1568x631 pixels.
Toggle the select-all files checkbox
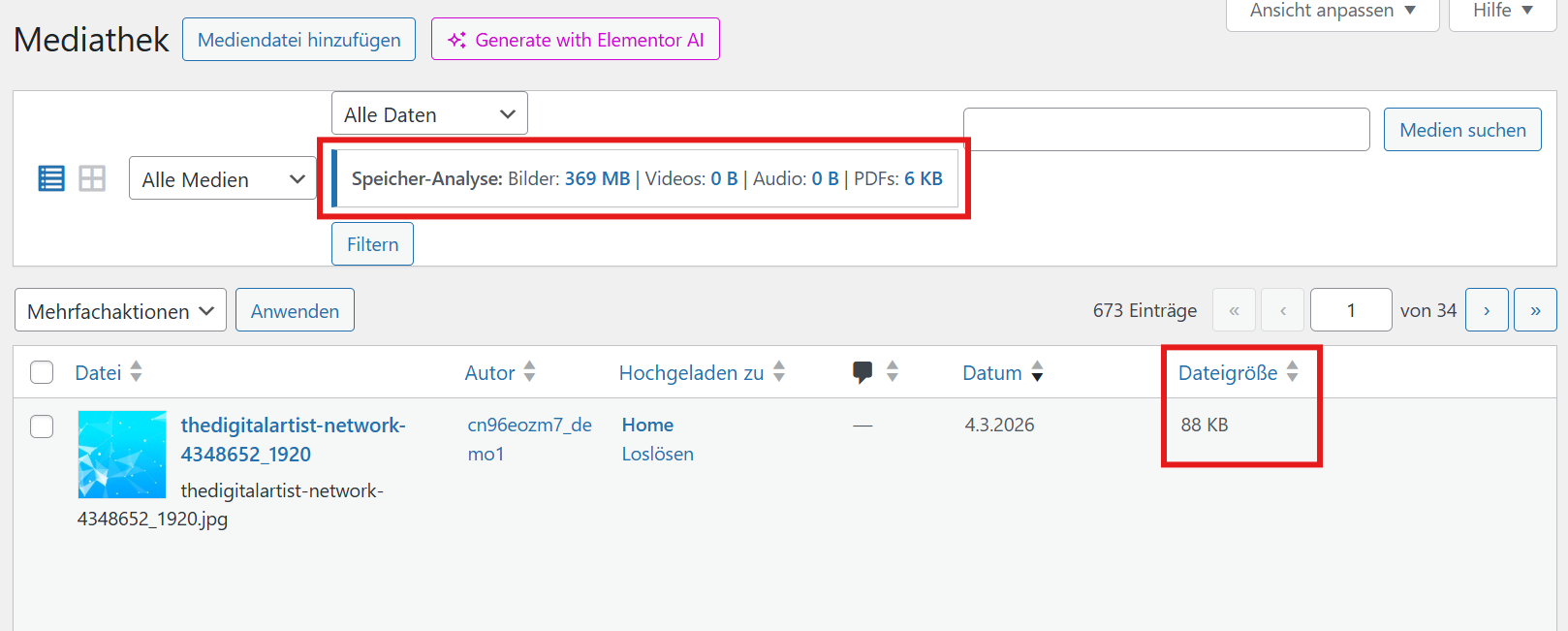pos(42,372)
